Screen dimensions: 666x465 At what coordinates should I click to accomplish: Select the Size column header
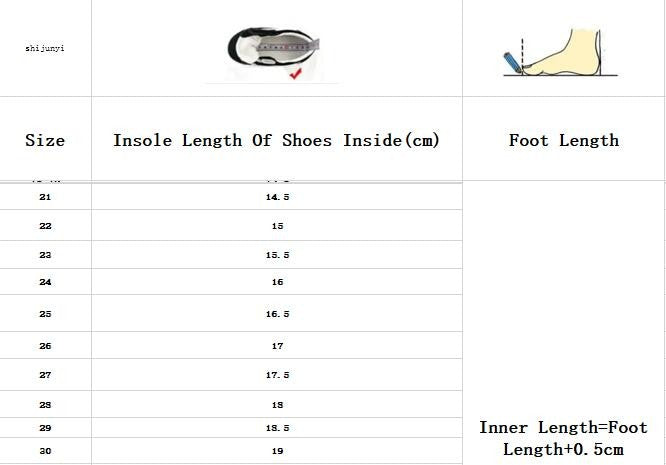pos(45,140)
